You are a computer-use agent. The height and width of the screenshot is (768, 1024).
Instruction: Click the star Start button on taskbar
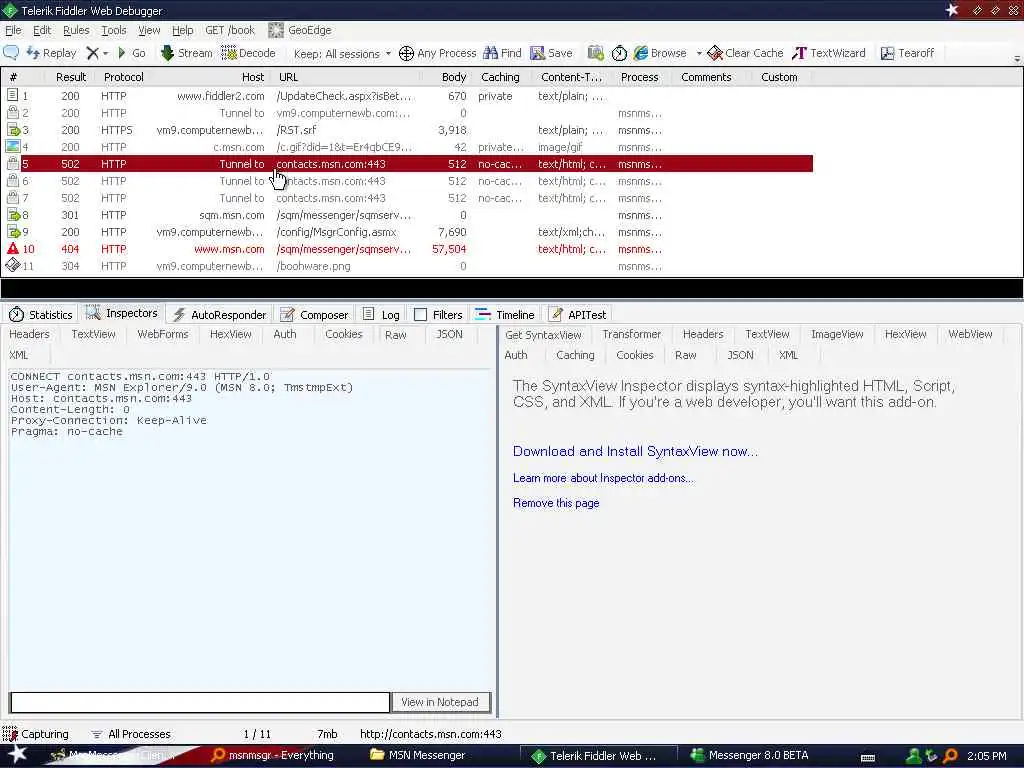coord(16,754)
